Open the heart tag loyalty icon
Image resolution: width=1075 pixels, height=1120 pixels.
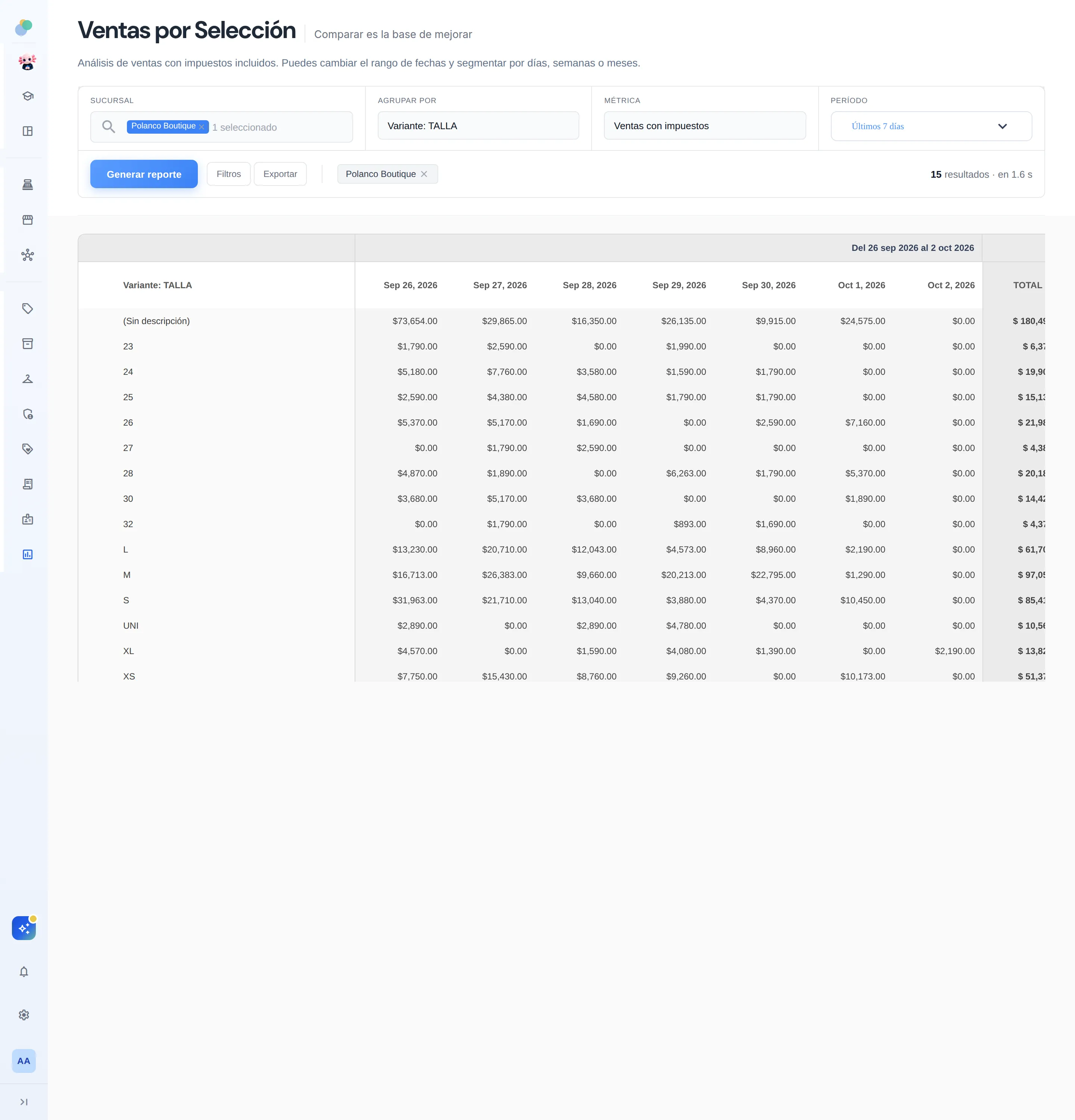click(27, 449)
